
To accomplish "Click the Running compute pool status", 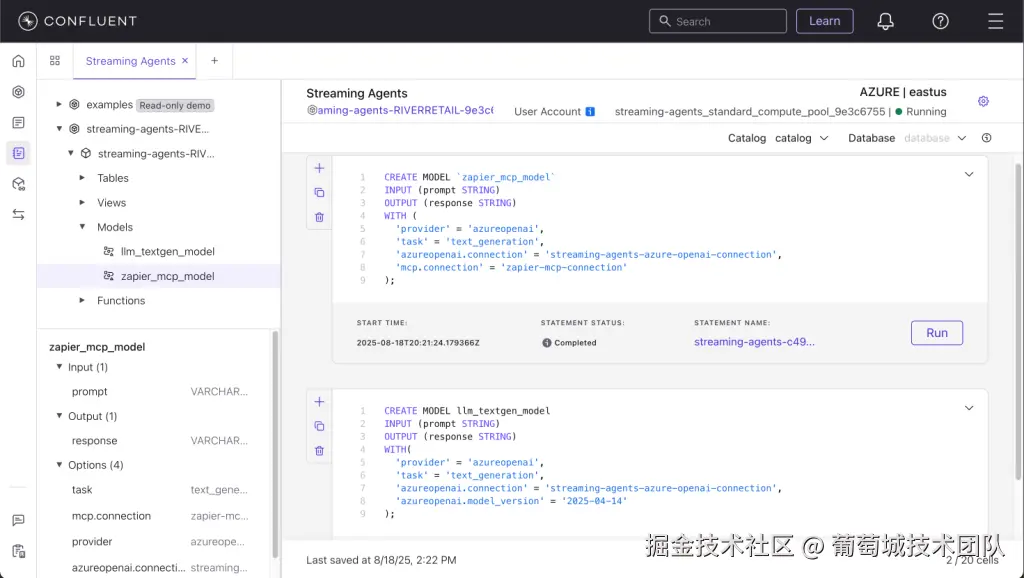I will pos(920,112).
